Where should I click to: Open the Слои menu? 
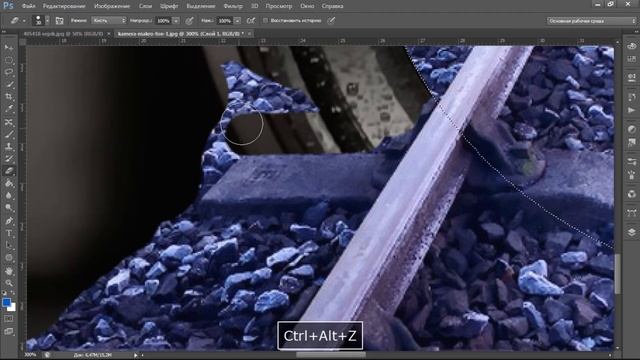pyautogui.click(x=145, y=6)
